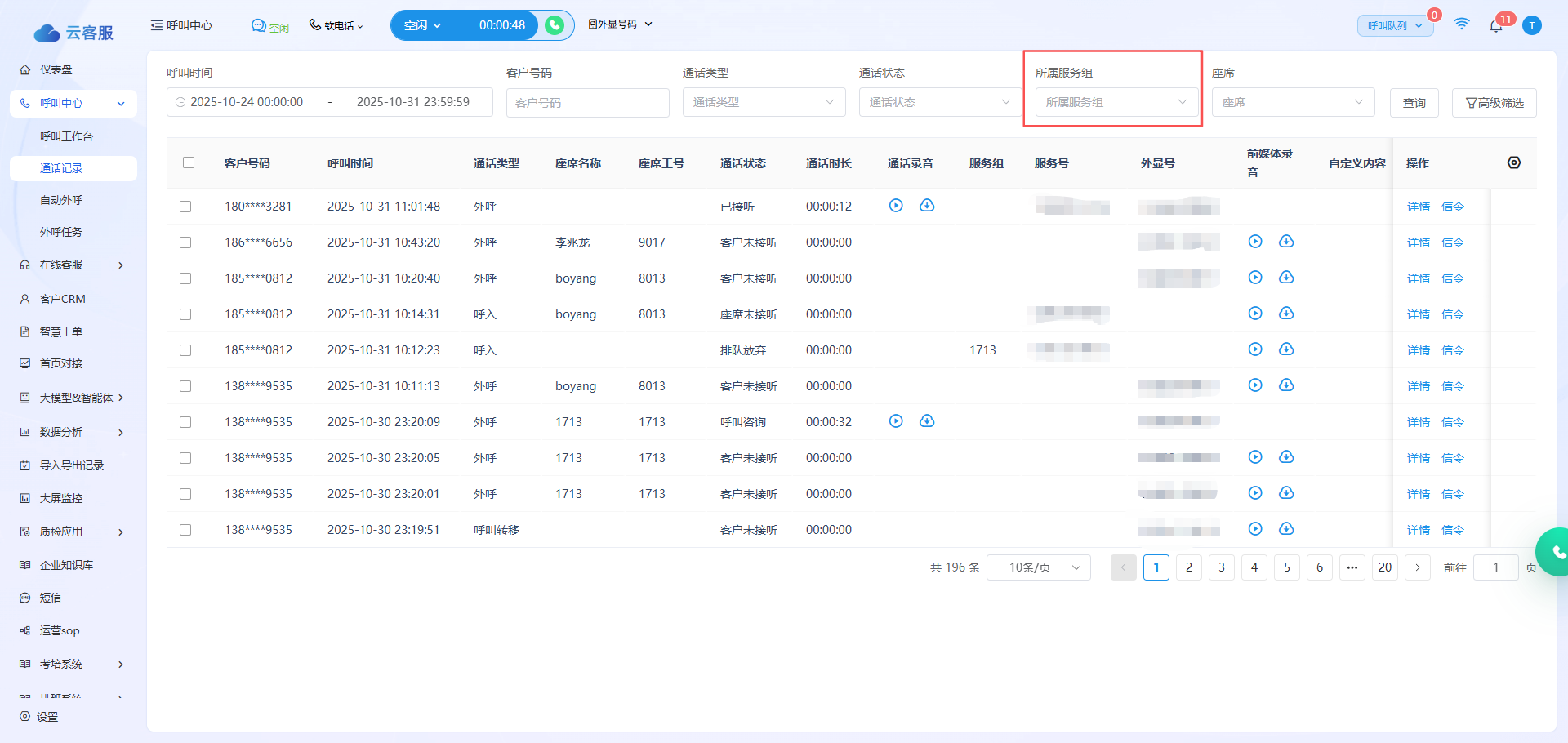This screenshot has height=743, width=1568.
Task: Select the checkbox for the 23:19:51 call
Action: (185, 530)
